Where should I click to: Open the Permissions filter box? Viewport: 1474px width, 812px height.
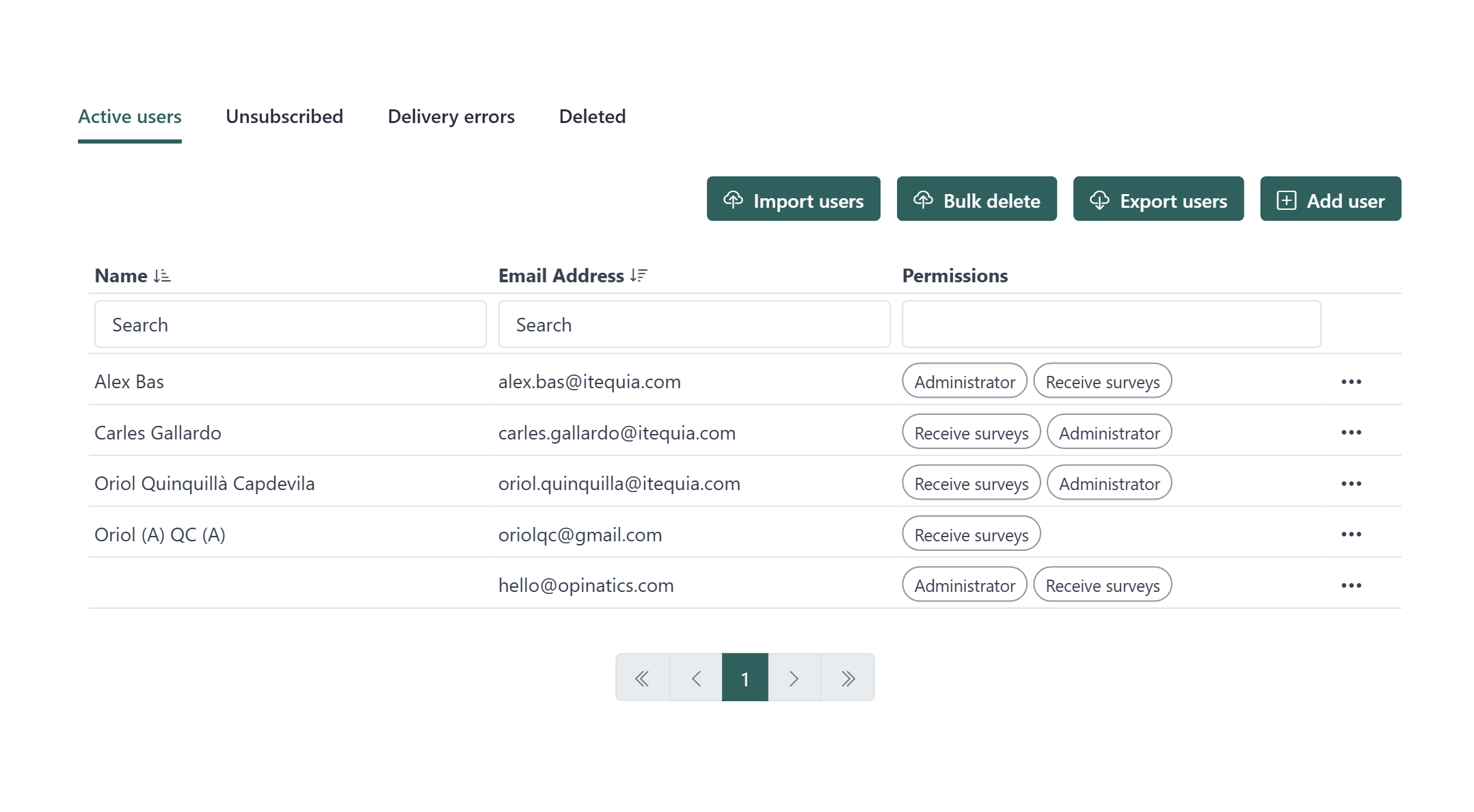pyautogui.click(x=1112, y=324)
